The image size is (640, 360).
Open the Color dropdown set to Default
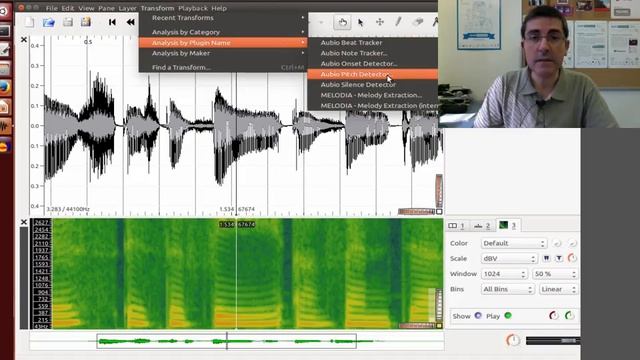[x=513, y=243]
